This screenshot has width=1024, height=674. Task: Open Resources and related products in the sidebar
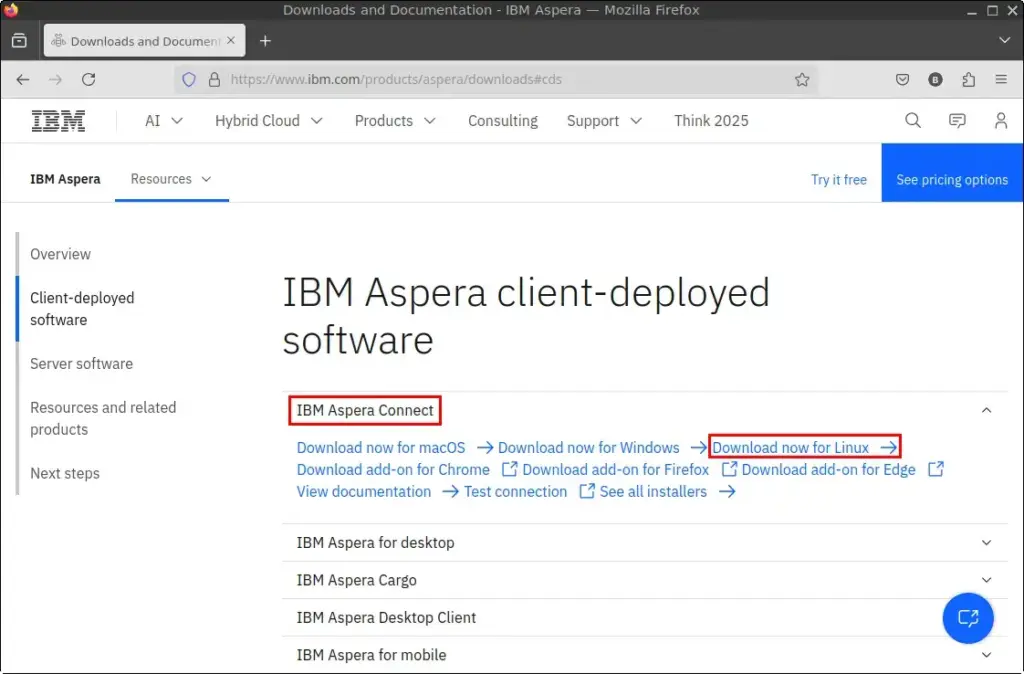pyautogui.click(x=103, y=419)
